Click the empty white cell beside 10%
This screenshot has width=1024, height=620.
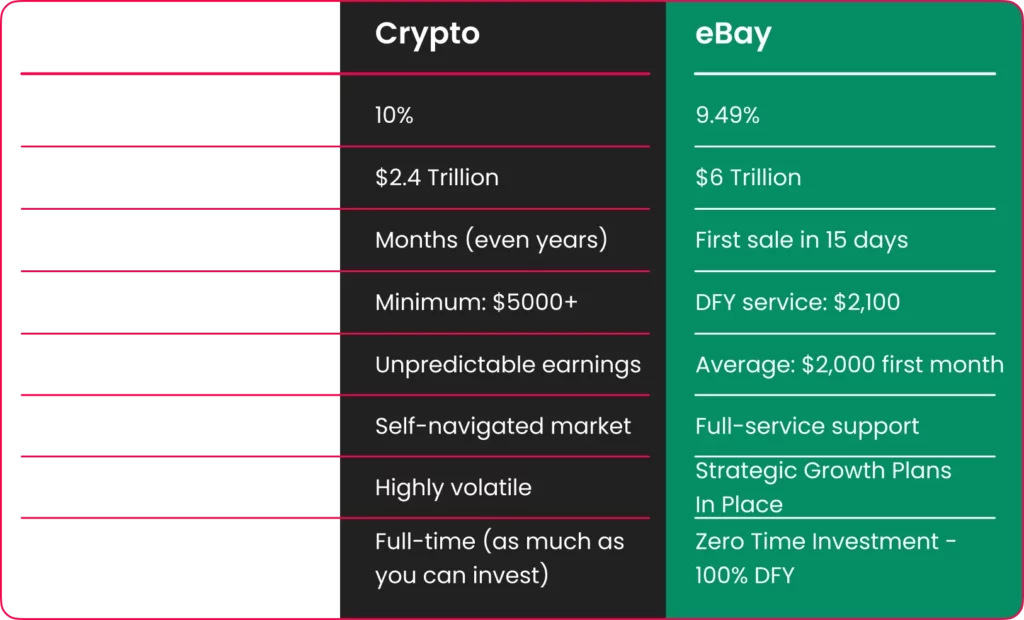(x=180, y=110)
